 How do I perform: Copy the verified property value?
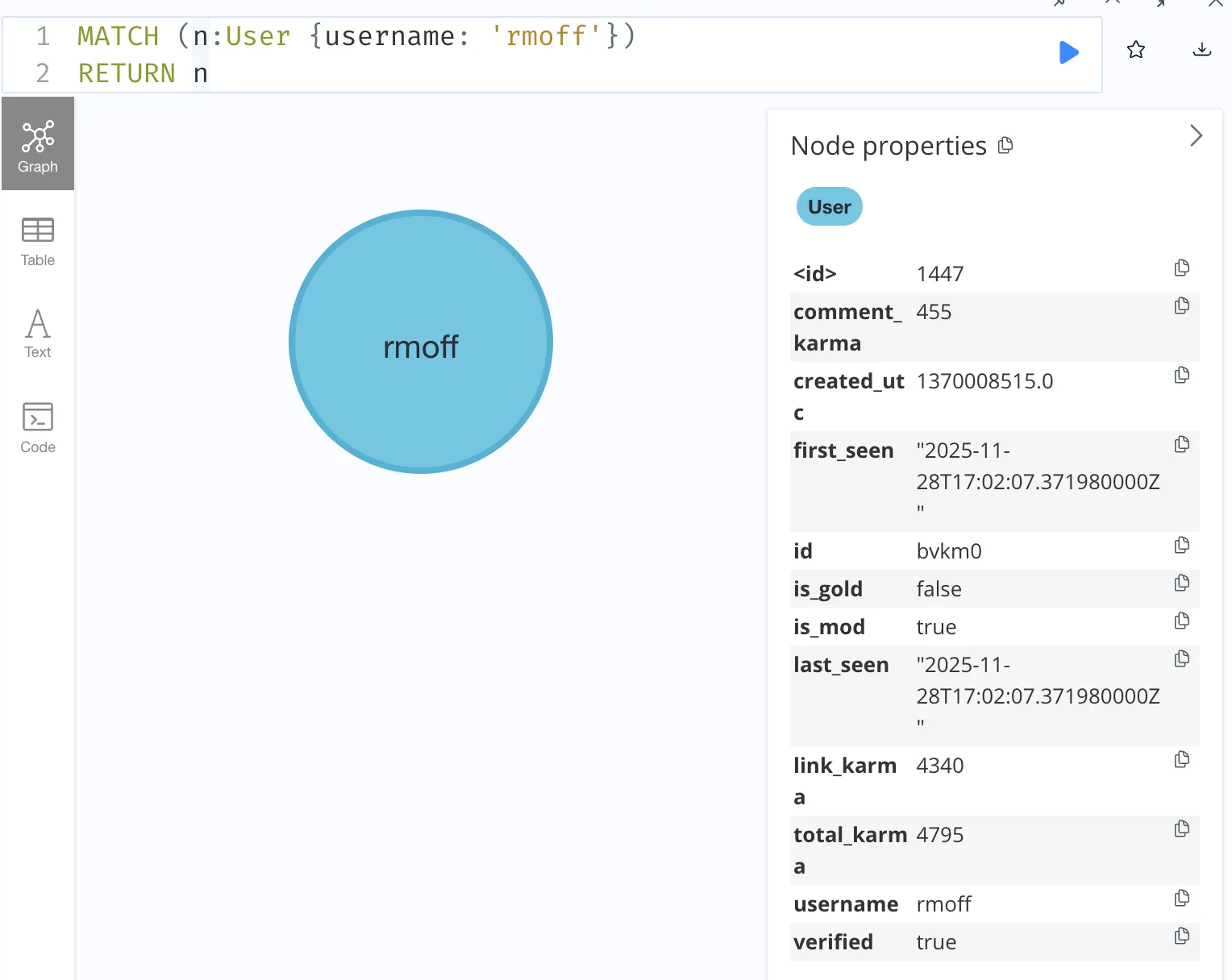[x=1182, y=936]
